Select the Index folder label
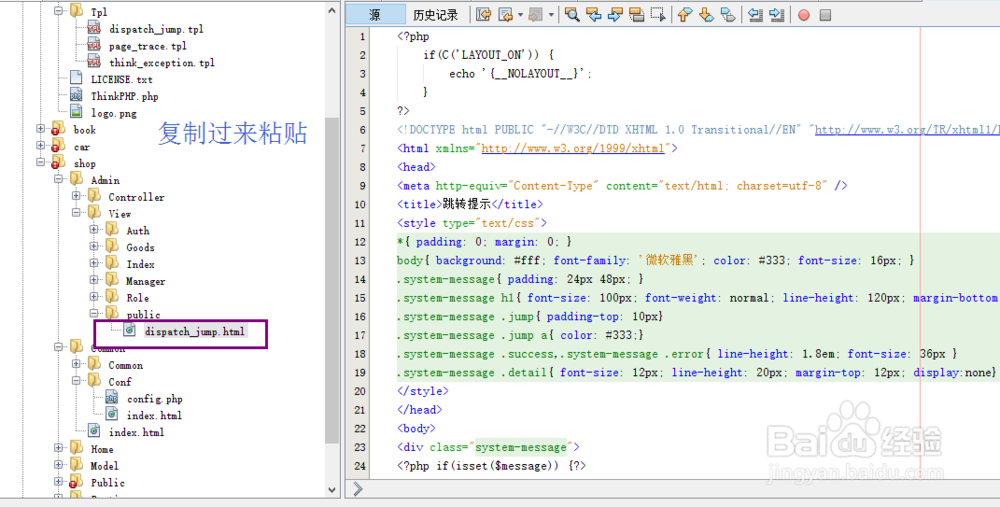This screenshot has height=507, width=1000. point(140,264)
